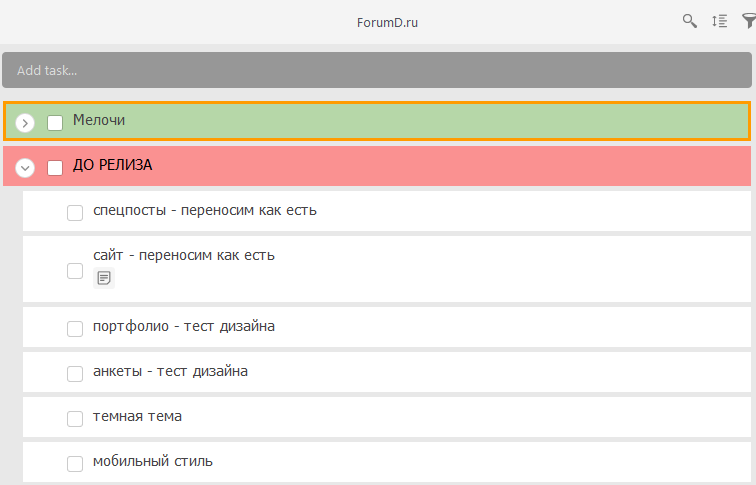Screen dimensions: 756x485
Task: Collapse the ДО РЕЛИЗА task group
Action: tap(26, 167)
